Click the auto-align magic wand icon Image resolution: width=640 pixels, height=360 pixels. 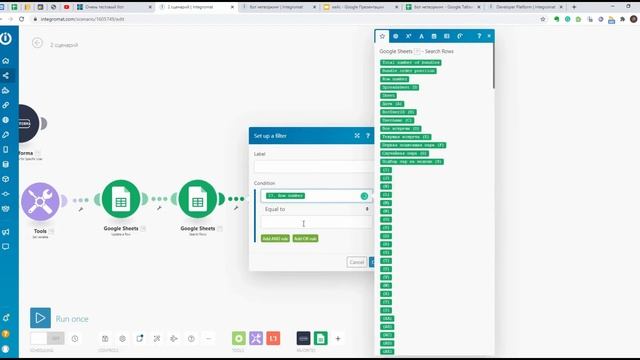coord(157,338)
